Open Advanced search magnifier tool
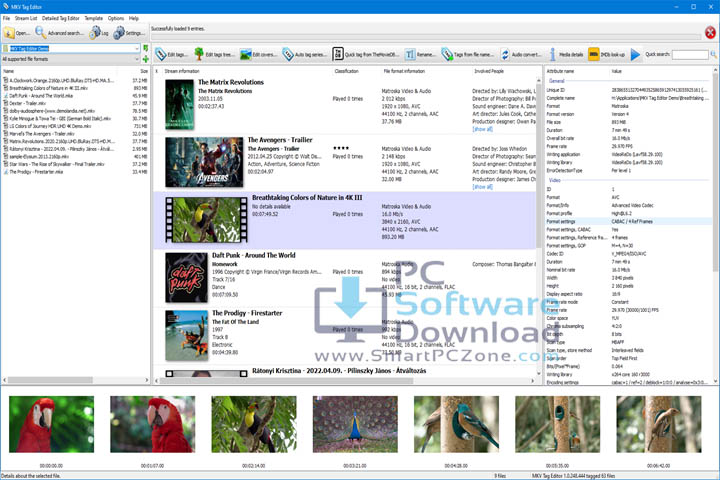720x480 pixels. tap(40, 33)
